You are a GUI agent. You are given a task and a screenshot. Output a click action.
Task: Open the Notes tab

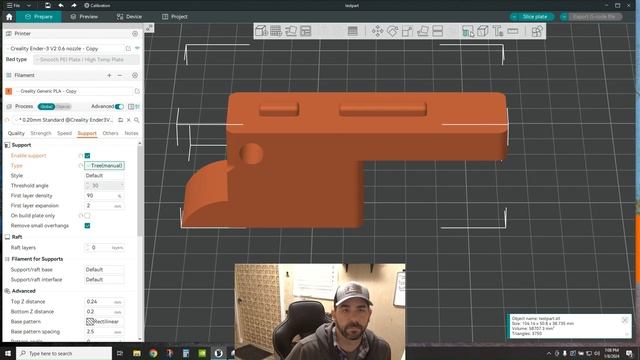[131, 133]
